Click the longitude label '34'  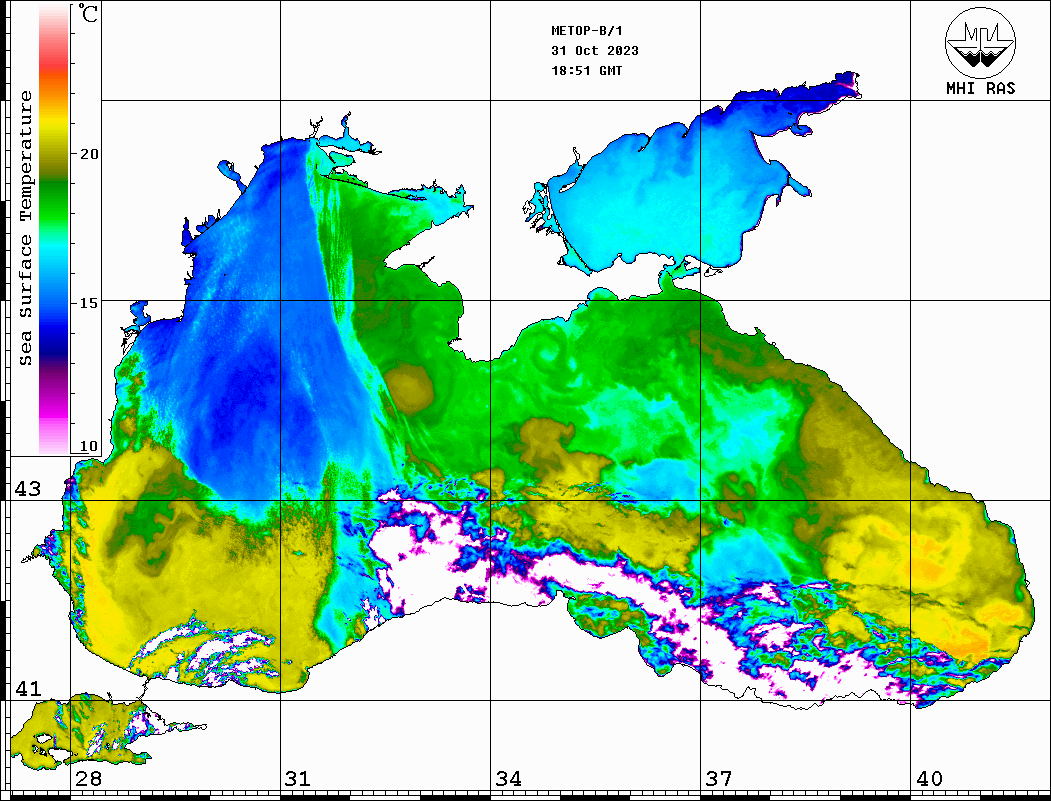point(509,779)
